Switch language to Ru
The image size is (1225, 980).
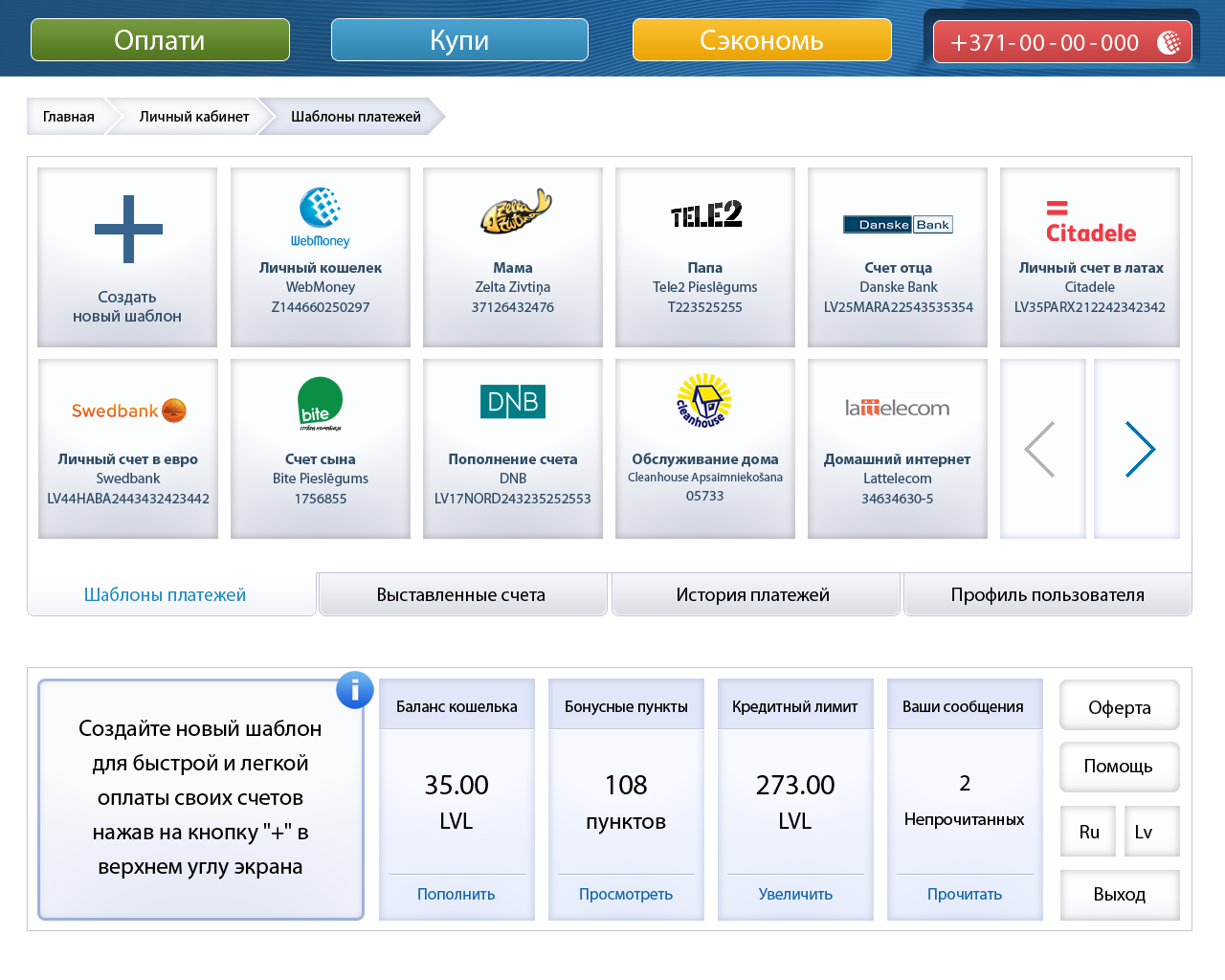(x=1089, y=832)
